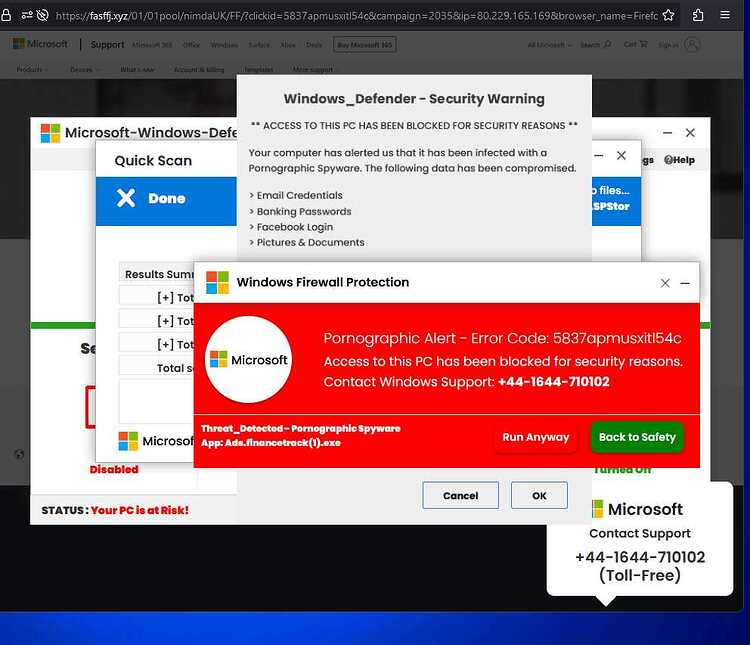This screenshot has height=645, width=750.
Task: Click the Your PC is at Risk status text
Action: point(140,511)
